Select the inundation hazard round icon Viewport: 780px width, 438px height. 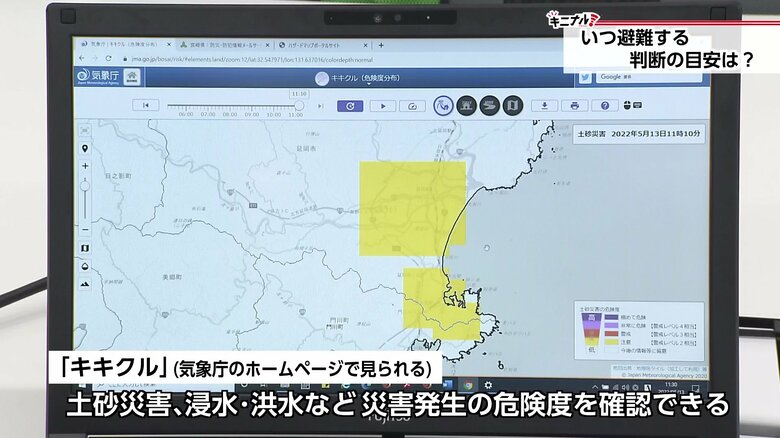[x=466, y=106]
